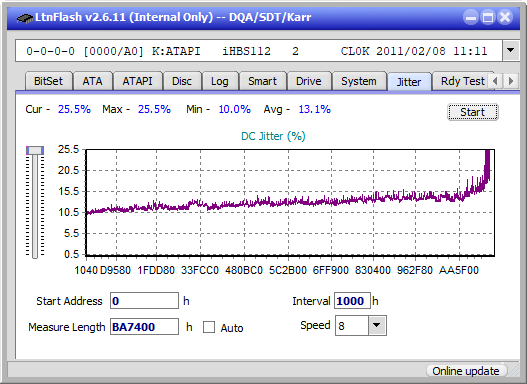This screenshot has width=527, height=384.
Task: Click the LtnFlash chip icon in title bar
Action: (x=24, y=17)
